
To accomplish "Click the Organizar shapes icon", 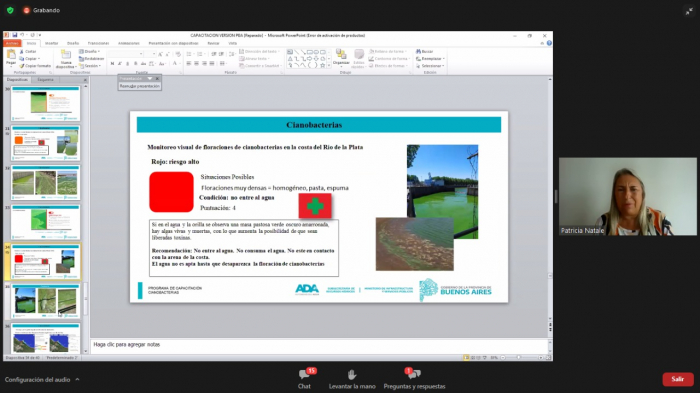I will pos(341,54).
